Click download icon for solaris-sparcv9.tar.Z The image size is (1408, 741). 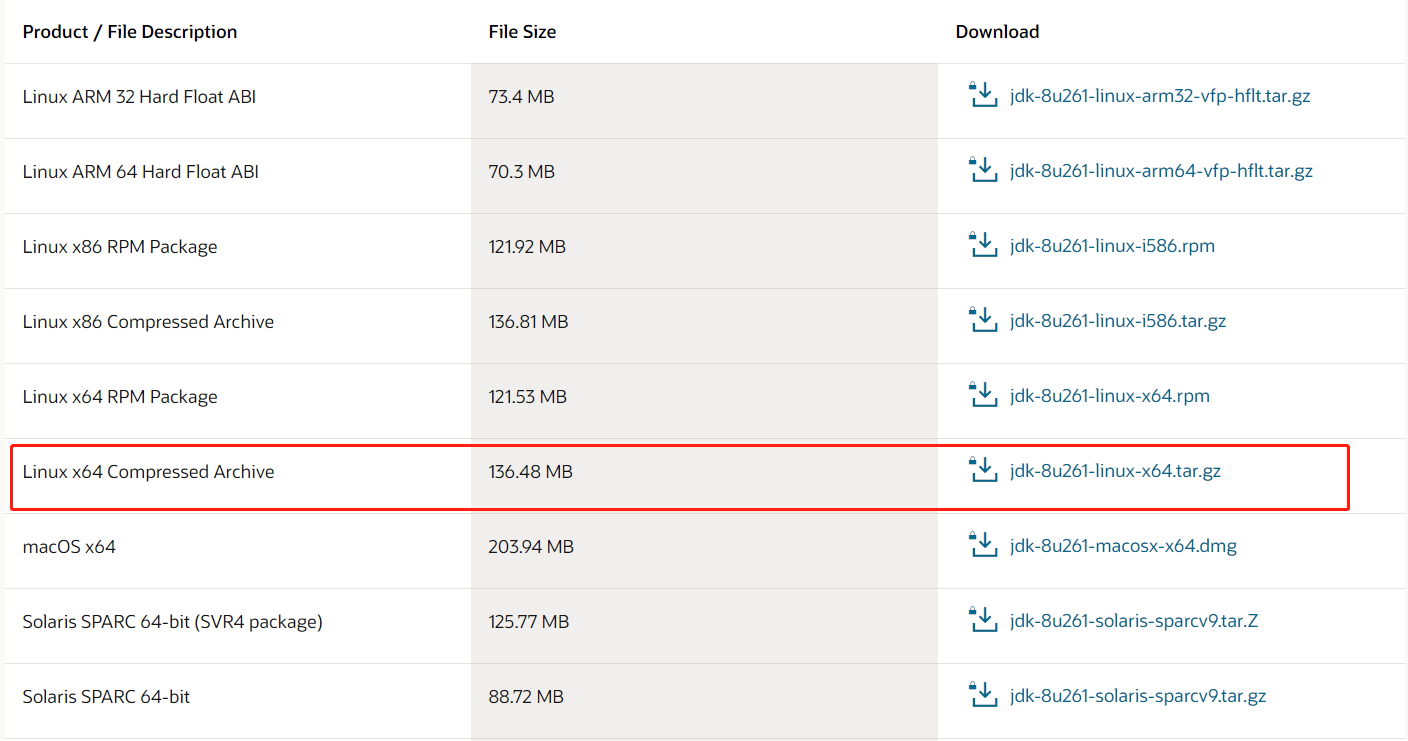click(984, 621)
